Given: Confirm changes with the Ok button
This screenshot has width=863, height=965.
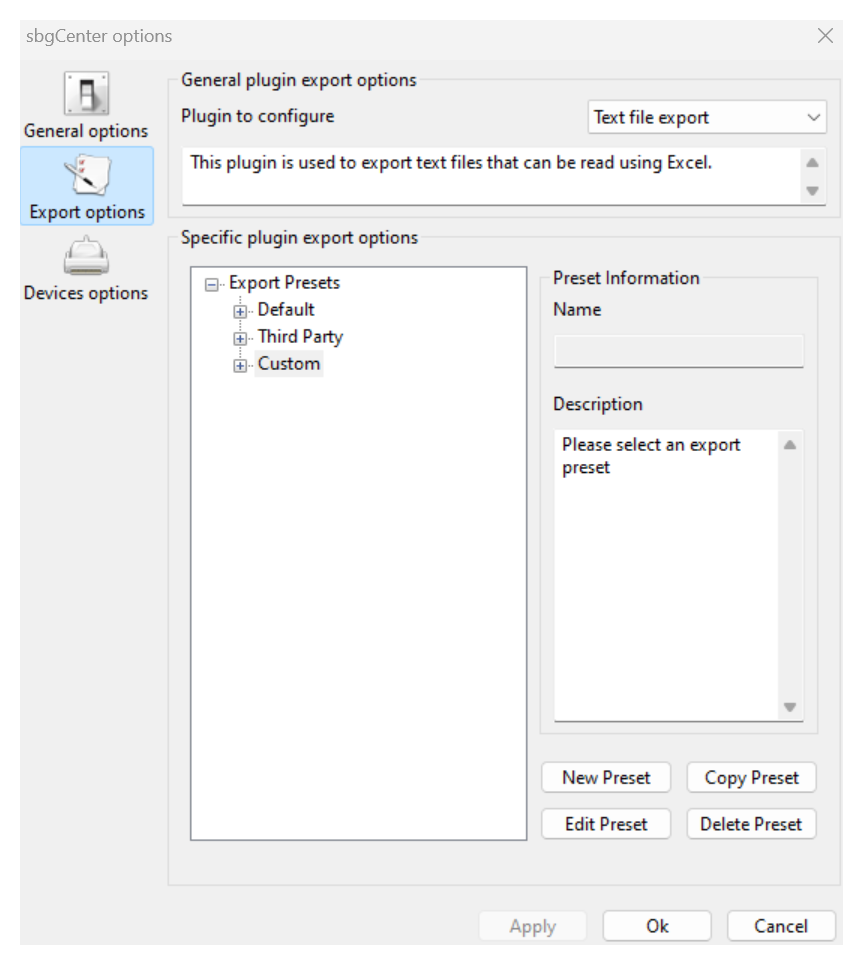Looking at the screenshot, I should click(x=656, y=925).
